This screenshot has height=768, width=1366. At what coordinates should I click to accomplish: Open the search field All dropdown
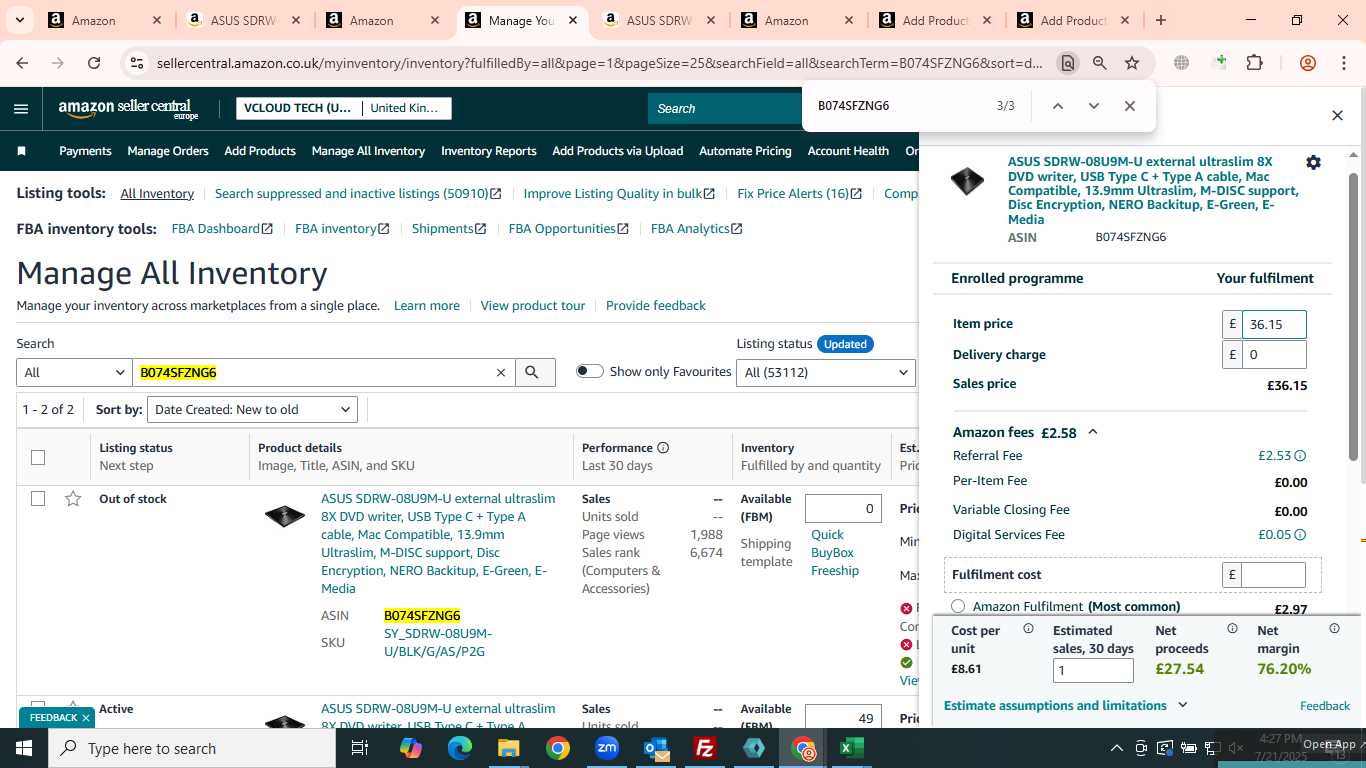tap(74, 373)
